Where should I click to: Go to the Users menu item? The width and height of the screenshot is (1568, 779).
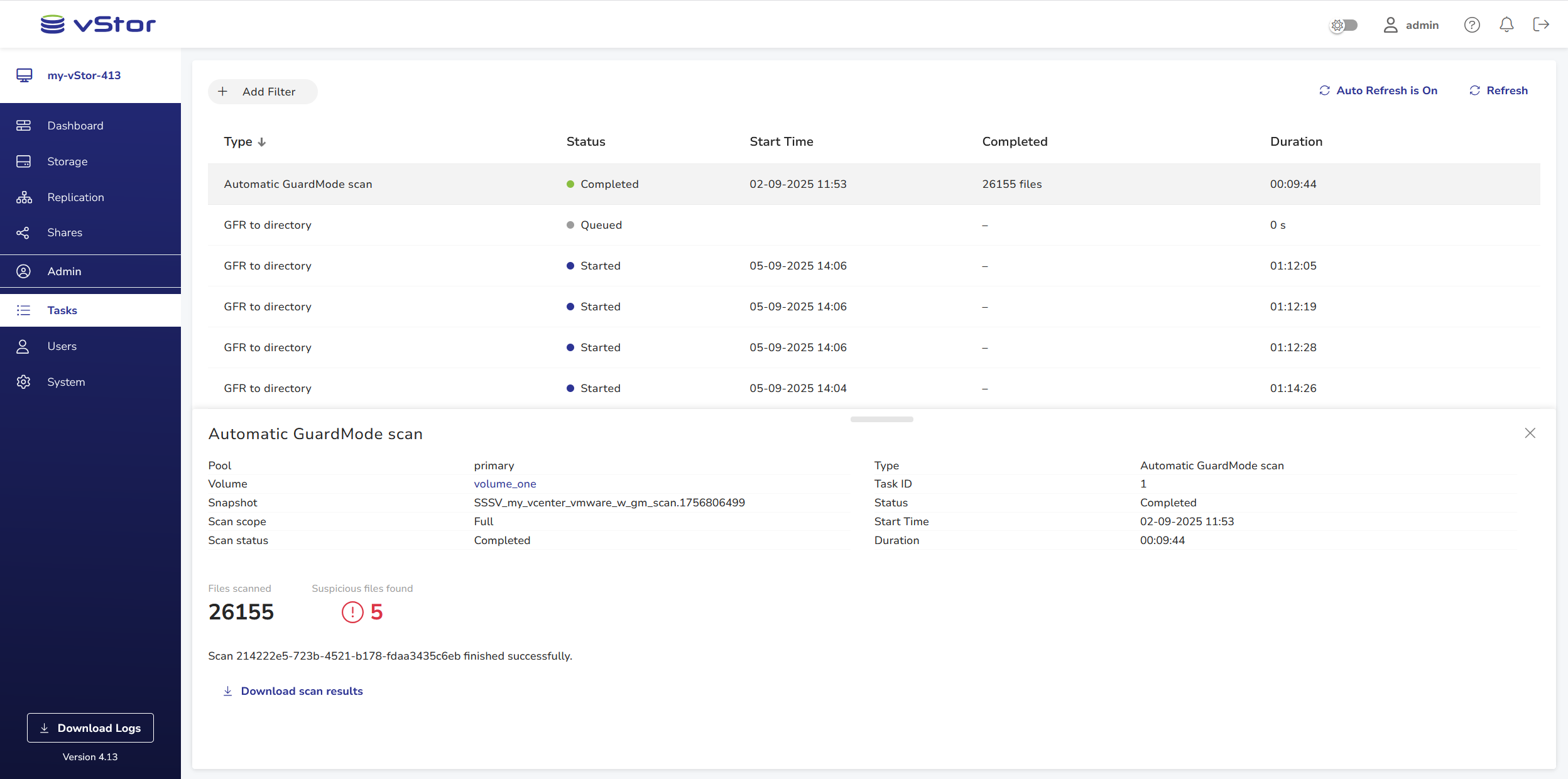pos(62,346)
